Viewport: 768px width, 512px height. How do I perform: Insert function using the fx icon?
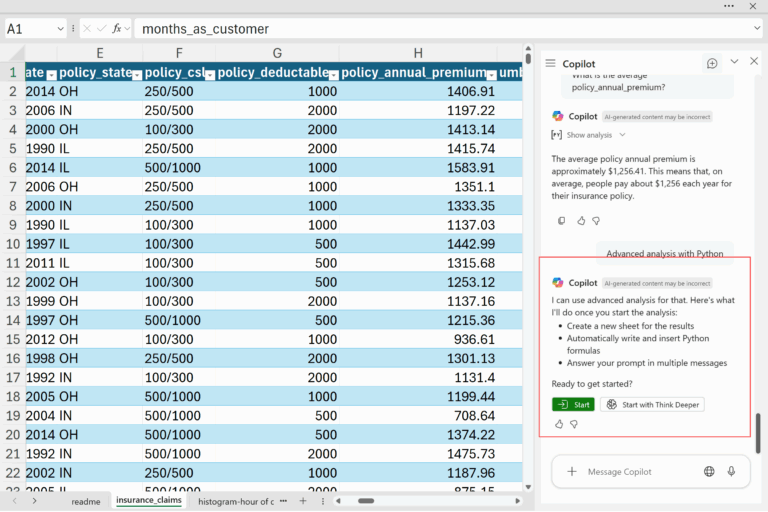(117, 29)
